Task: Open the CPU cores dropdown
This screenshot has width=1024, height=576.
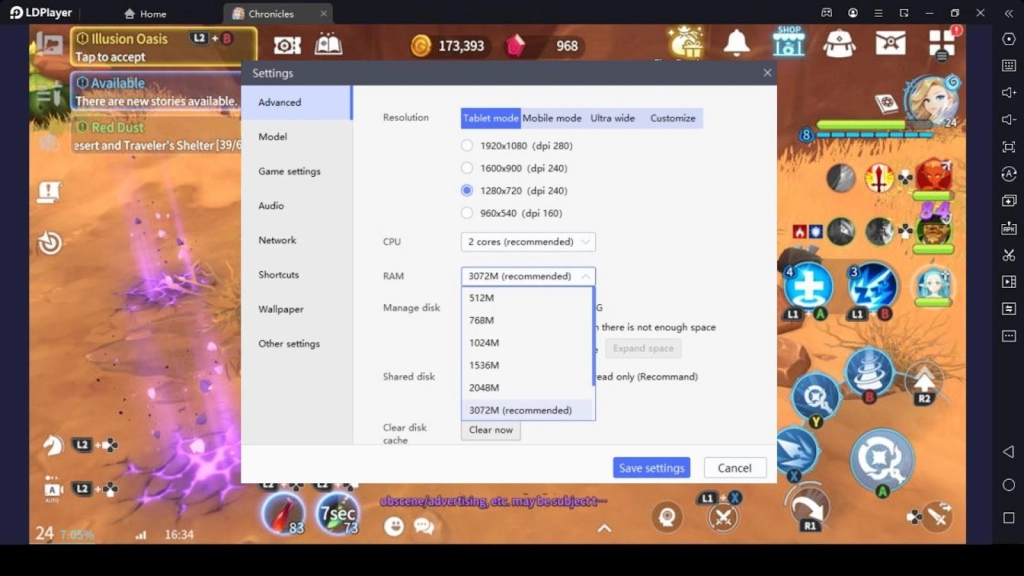Action: click(x=528, y=242)
